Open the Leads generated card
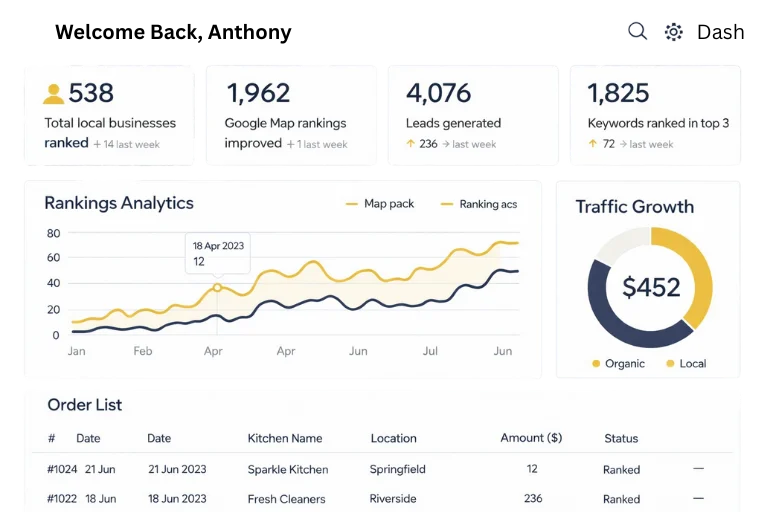Image resolution: width=768 pixels, height=512 pixels. click(473, 116)
